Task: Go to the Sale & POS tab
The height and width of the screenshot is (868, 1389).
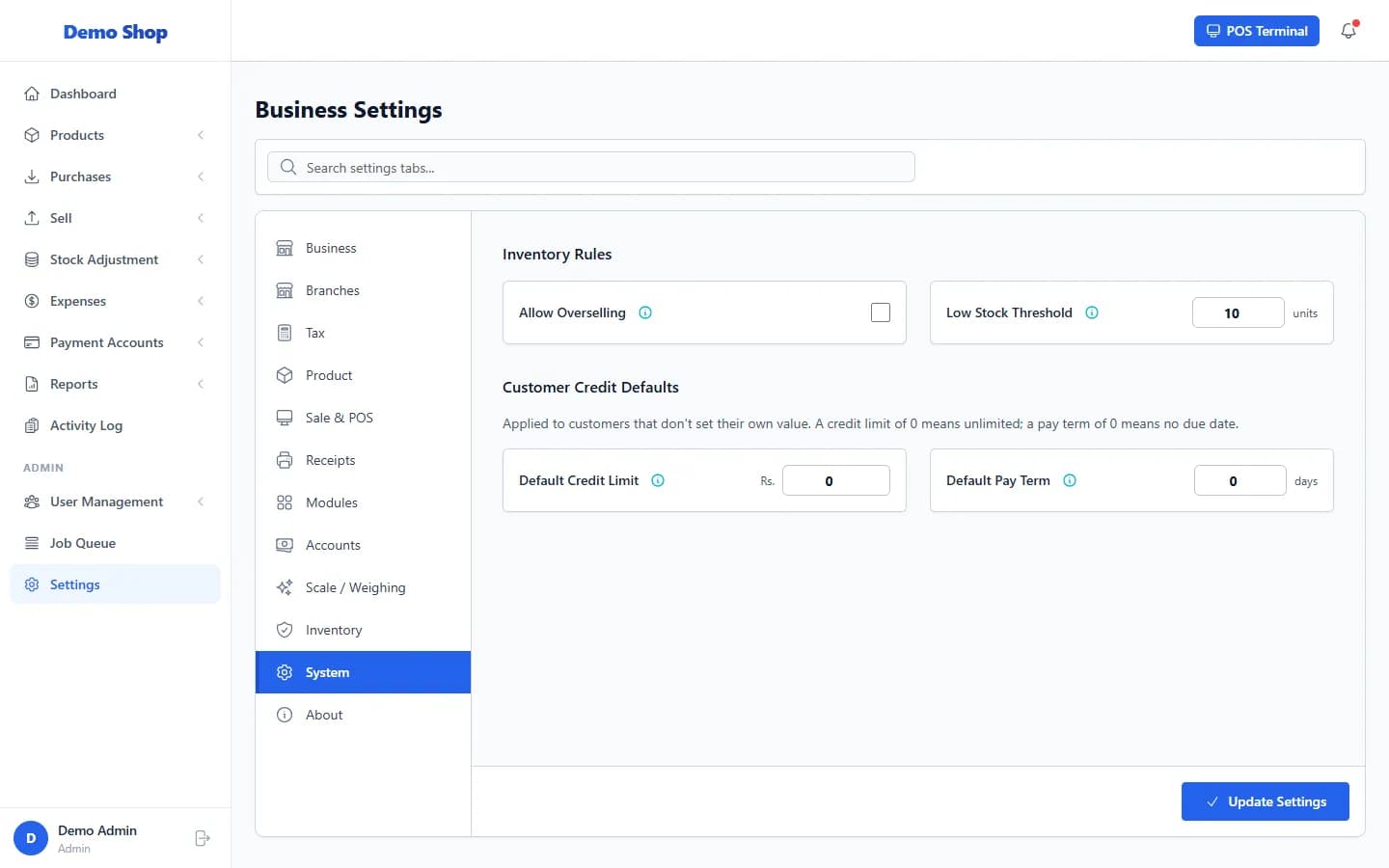Action: tap(363, 418)
